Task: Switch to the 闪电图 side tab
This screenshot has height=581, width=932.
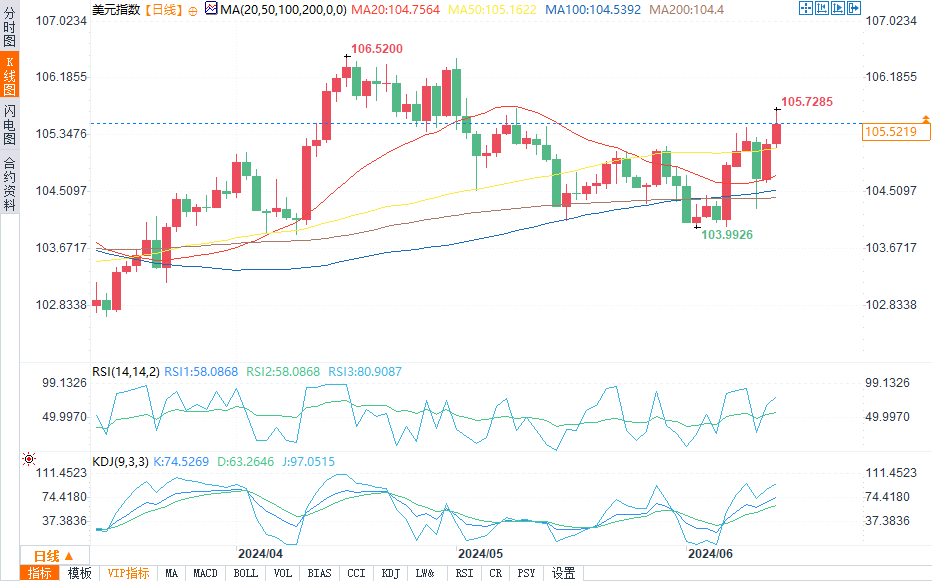Action: click(x=10, y=124)
